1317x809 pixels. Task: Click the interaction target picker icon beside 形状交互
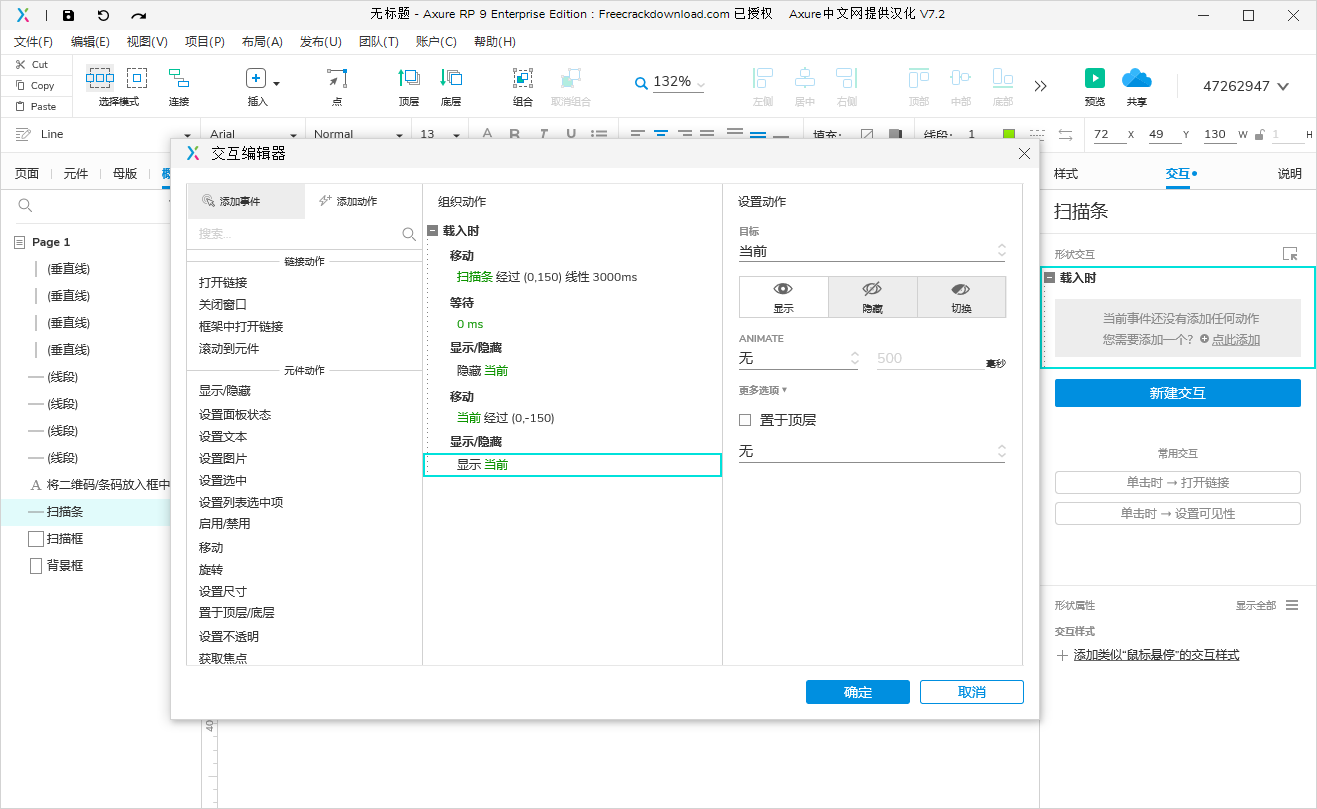pyautogui.click(x=1290, y=254)
